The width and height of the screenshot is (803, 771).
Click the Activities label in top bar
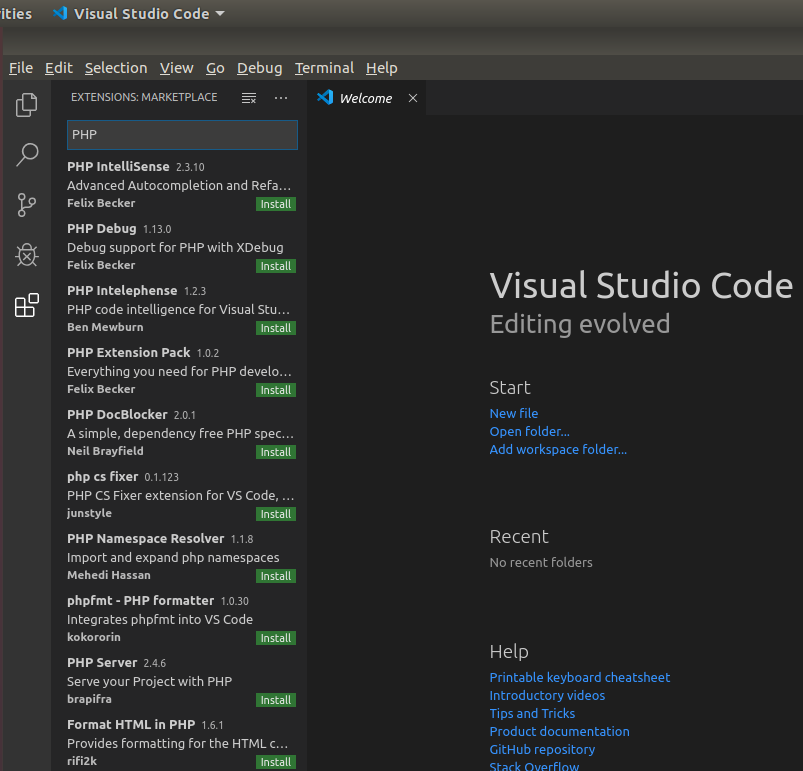click(x=16, y=13)
